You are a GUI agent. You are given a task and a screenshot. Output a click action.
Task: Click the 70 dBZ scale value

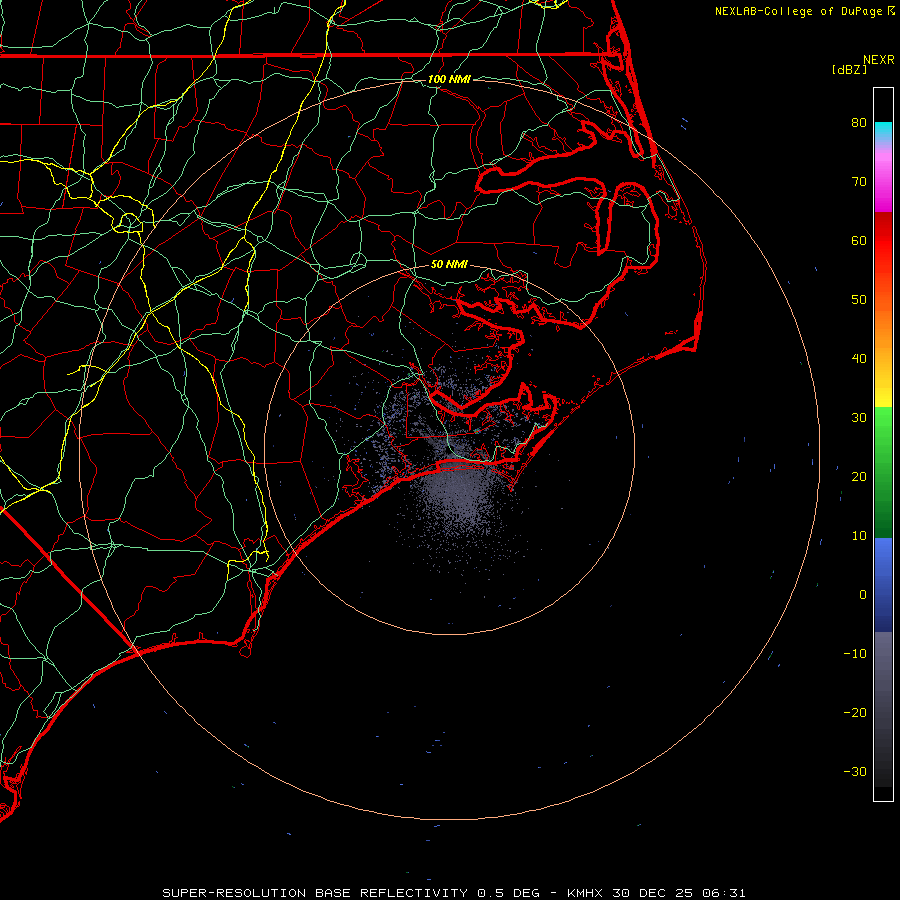(x=859, y=181)
